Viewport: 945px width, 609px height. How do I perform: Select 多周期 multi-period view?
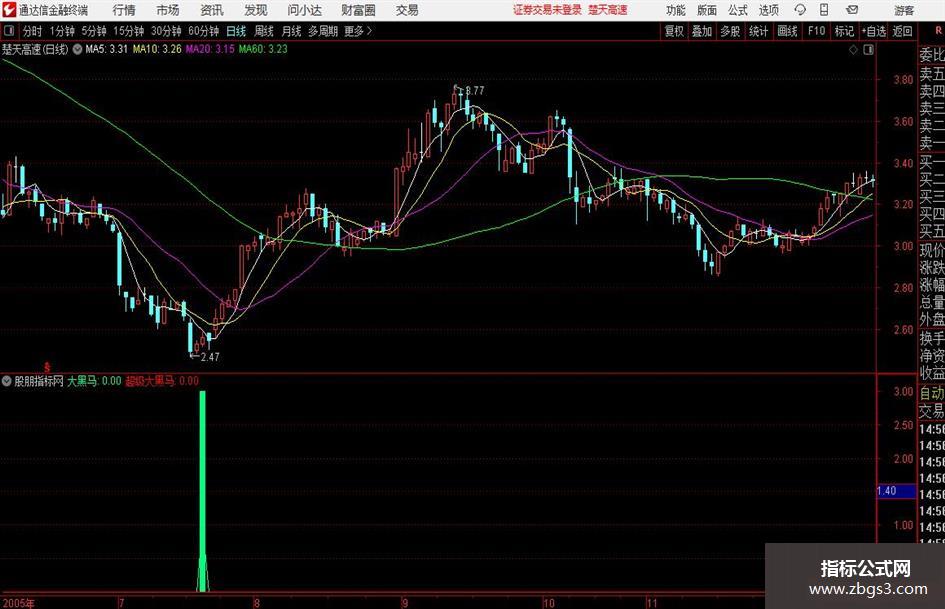pos(323,31)
